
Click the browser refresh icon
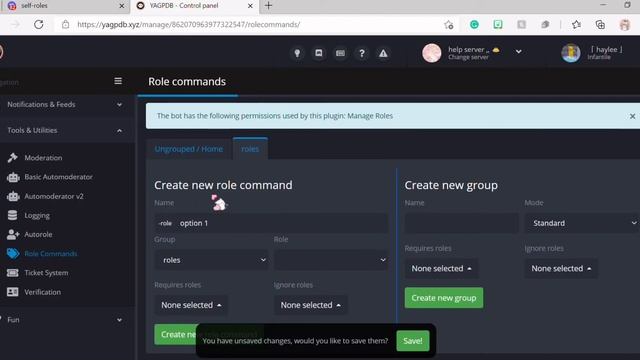(39, 24)
